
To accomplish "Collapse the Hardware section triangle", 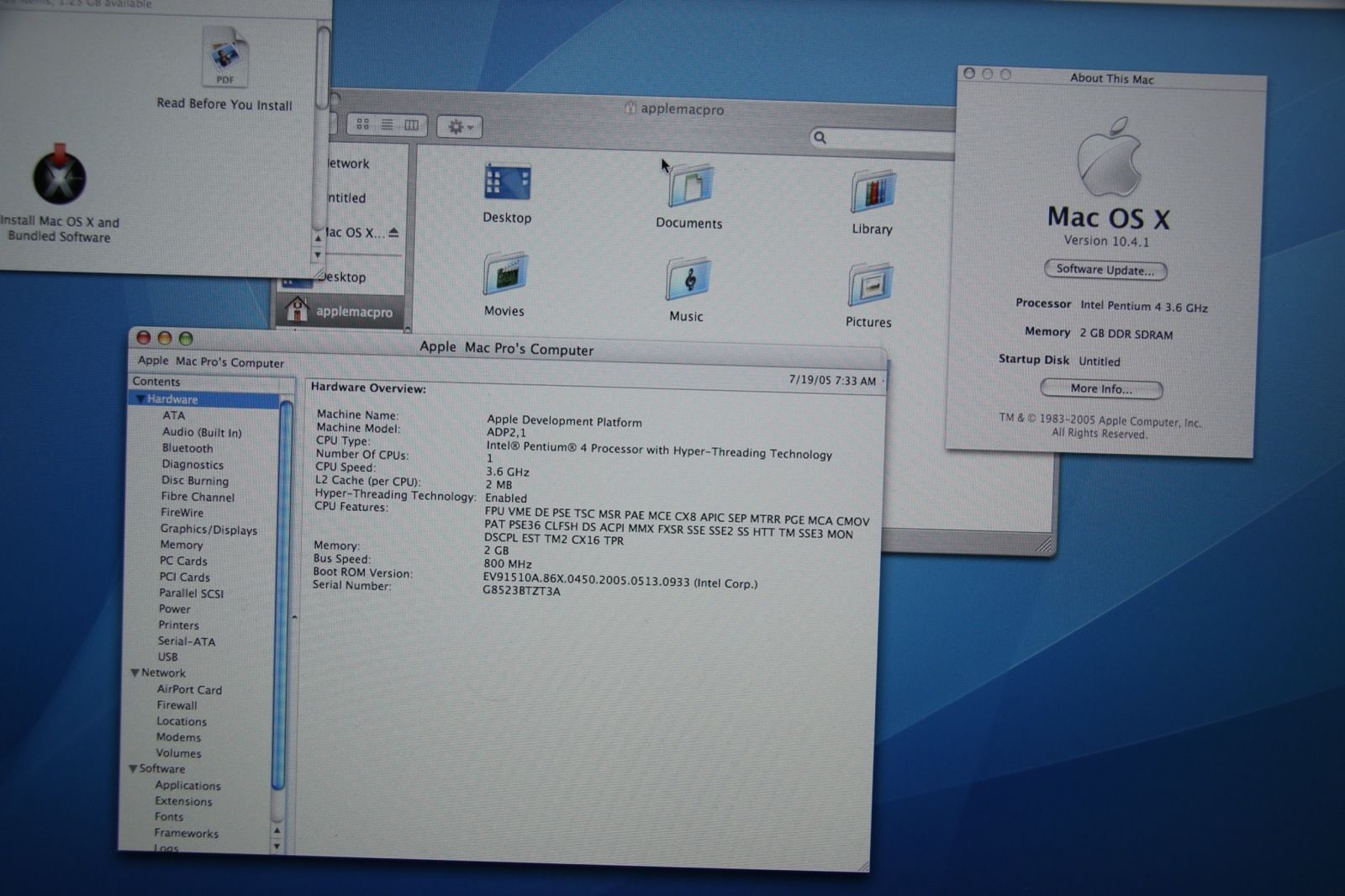I will tap(140, 399).
